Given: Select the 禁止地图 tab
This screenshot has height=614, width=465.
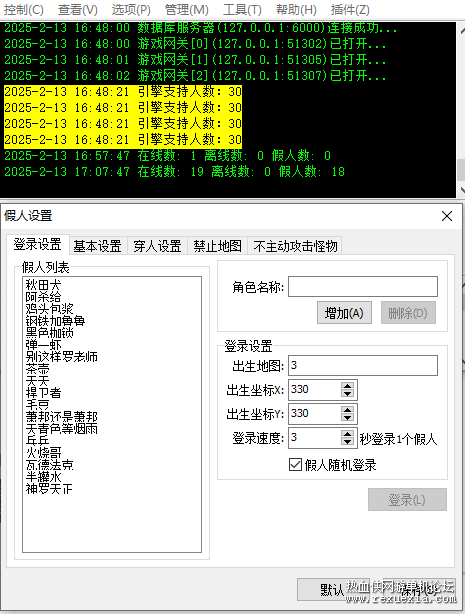Looking at the screenshot, I should (x=217, y=246).
